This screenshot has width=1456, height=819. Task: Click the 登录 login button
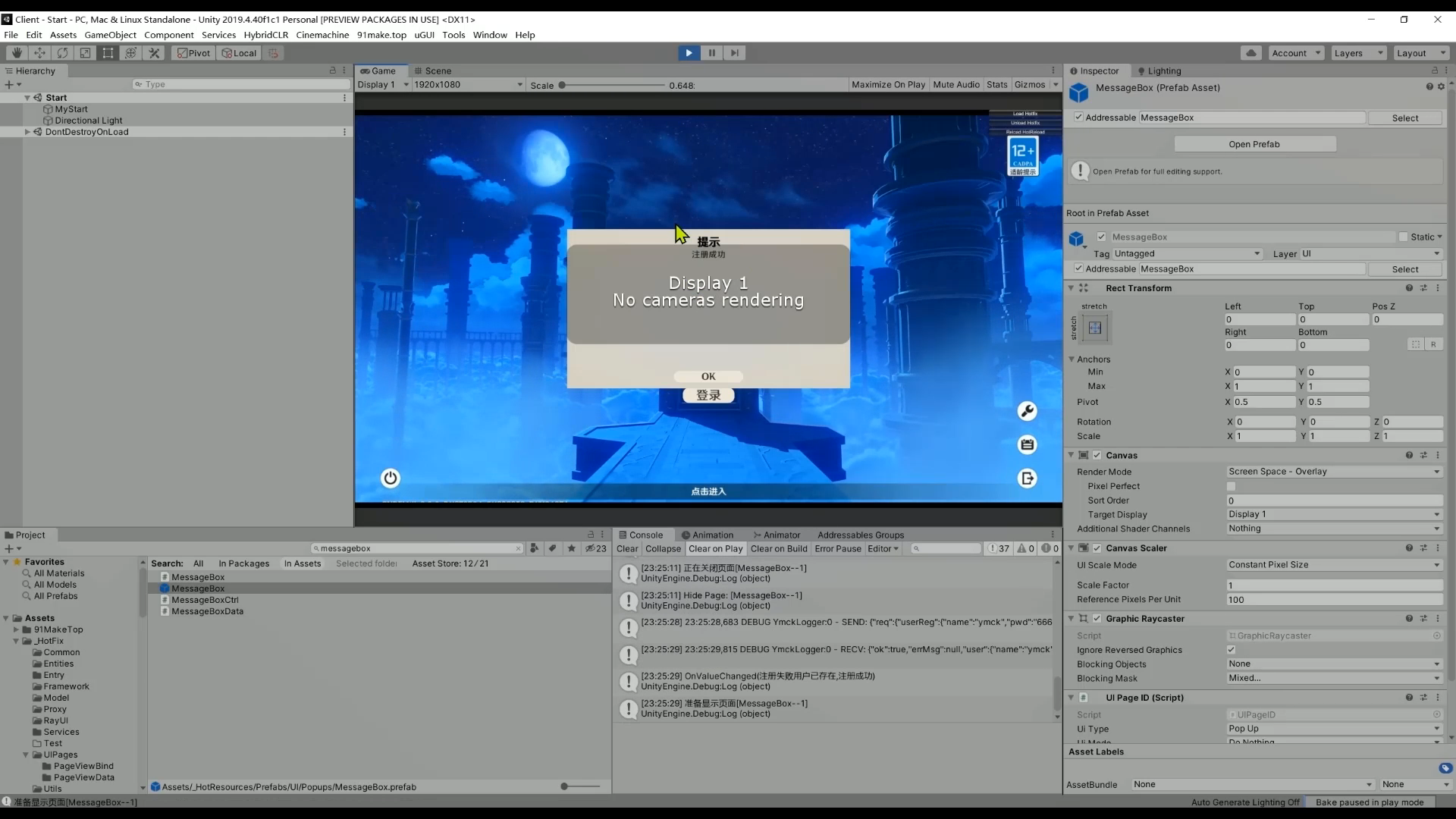(708, 395)
